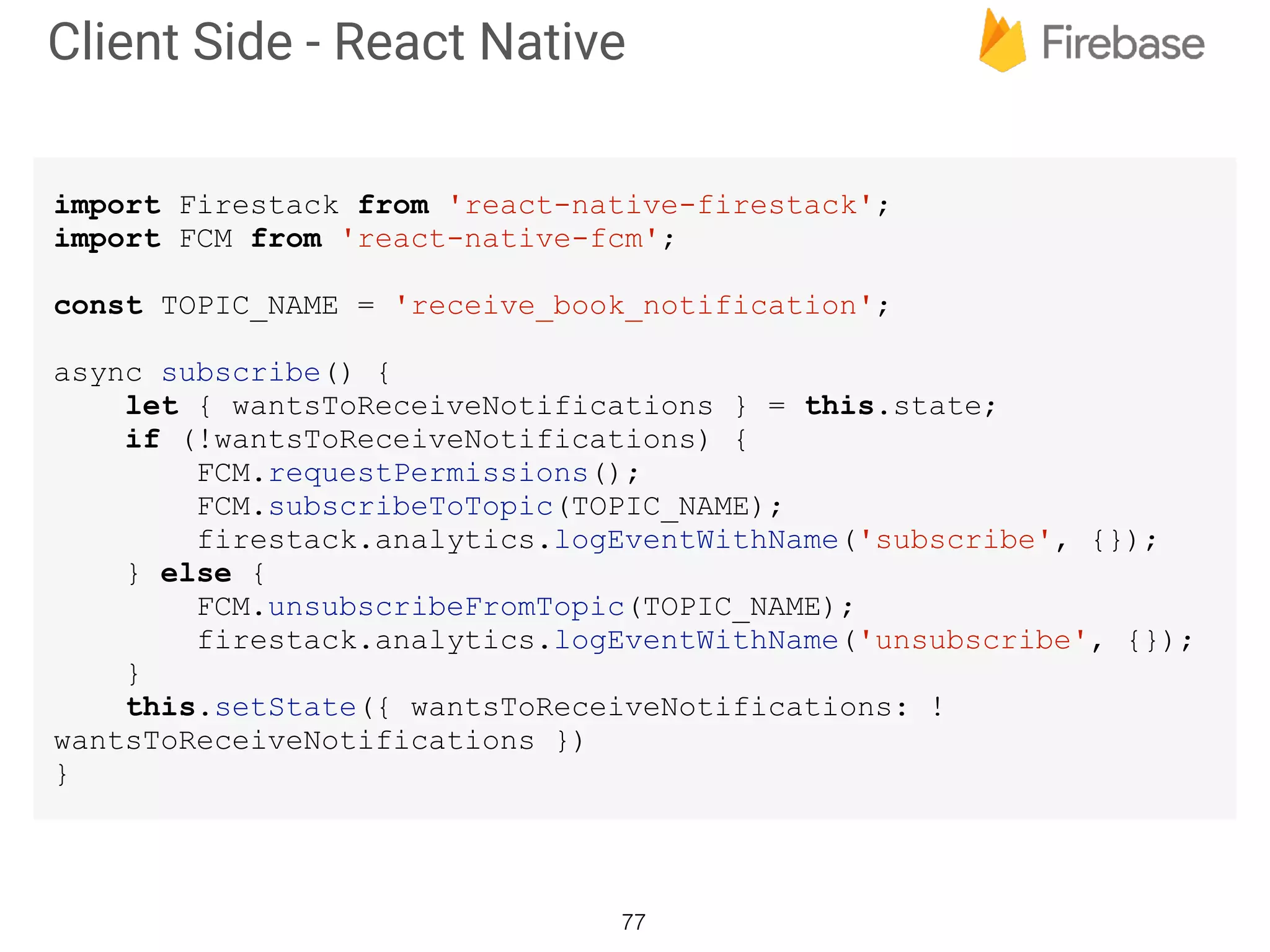
Task: Click the 'this.state' expression
Action: click(x=894, y=406)
